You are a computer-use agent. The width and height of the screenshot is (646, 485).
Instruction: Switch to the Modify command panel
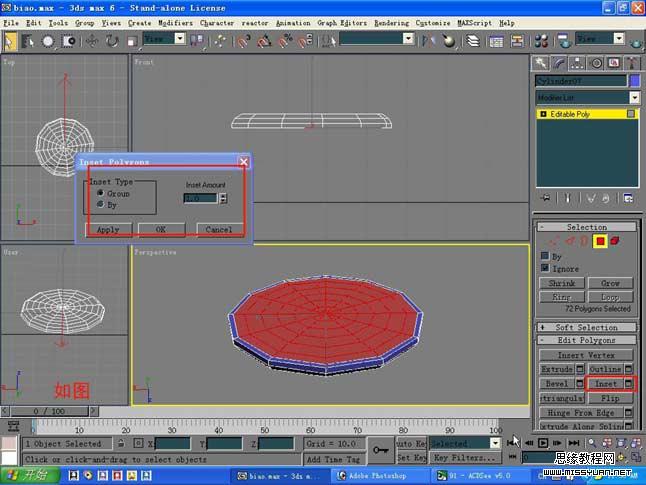point(559,63)
